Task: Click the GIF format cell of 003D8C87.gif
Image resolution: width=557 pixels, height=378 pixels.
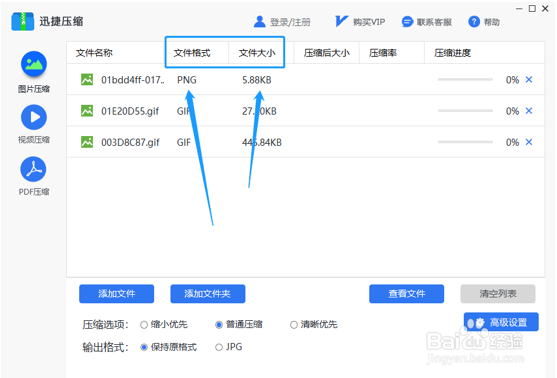Action: tap(184, 142)
